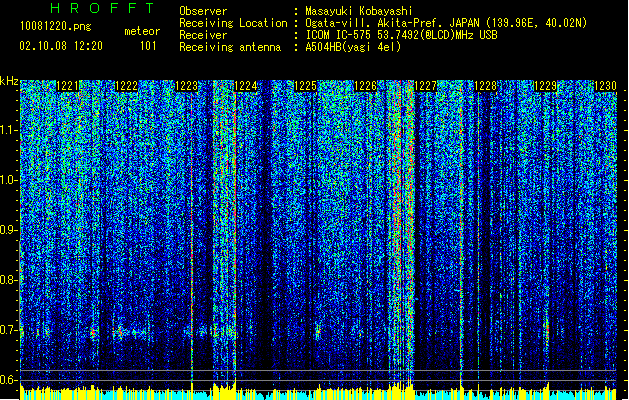Click the ICOM IC-575 receiver value
The width and height of the screenshot is (629, 400).
click(401, 35)
